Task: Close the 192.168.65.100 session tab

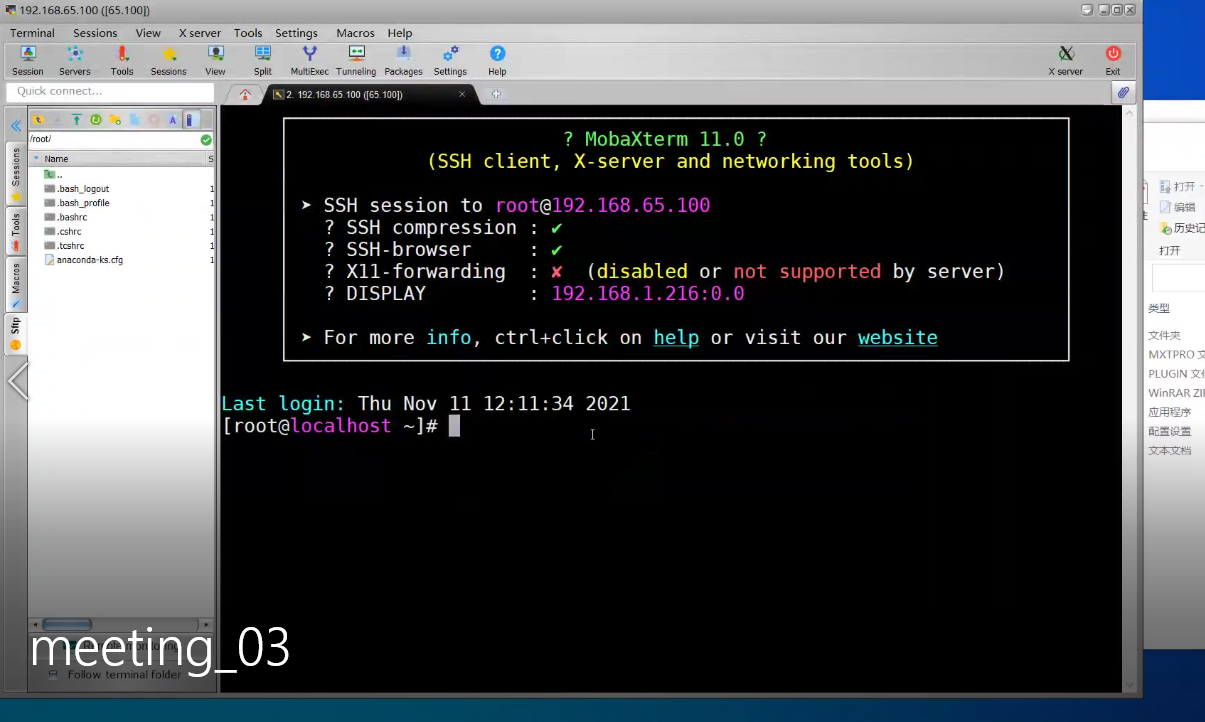Action: [462, 94]
